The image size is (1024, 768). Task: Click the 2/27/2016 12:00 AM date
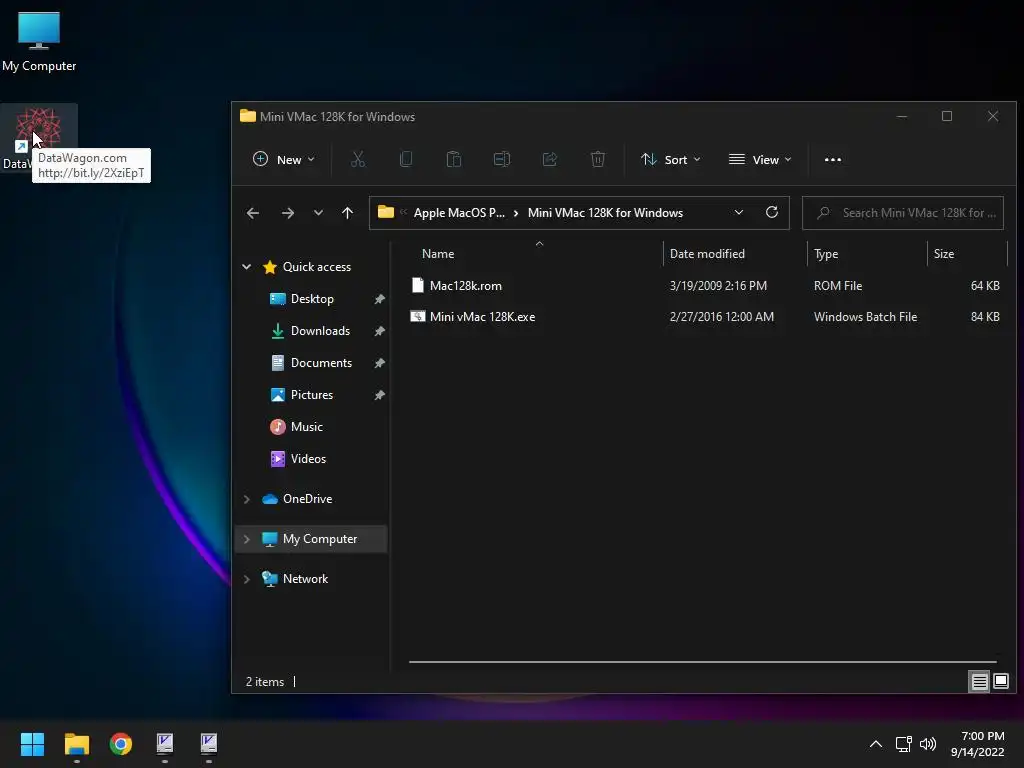click(722, 317)
